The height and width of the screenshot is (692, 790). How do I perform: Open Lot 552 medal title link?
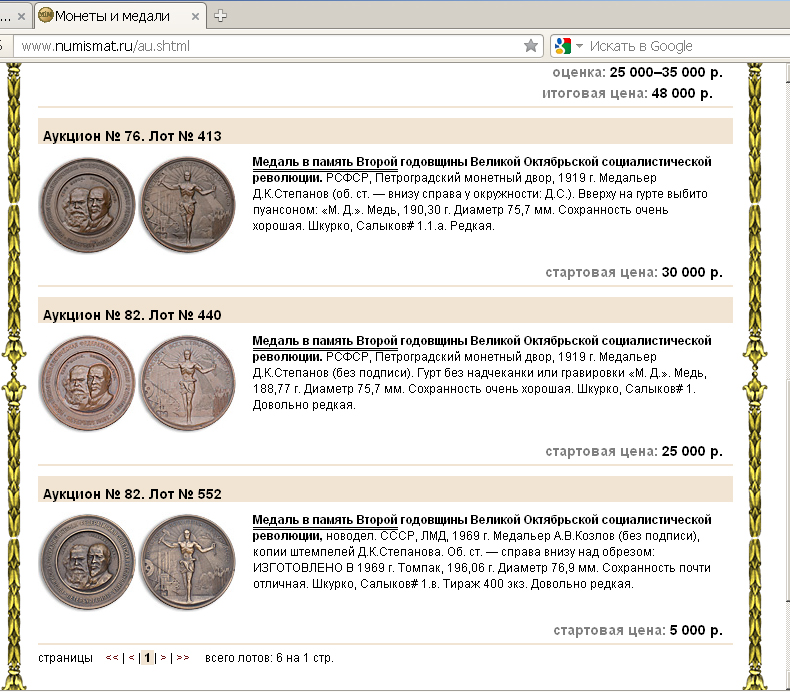(482, 527)
